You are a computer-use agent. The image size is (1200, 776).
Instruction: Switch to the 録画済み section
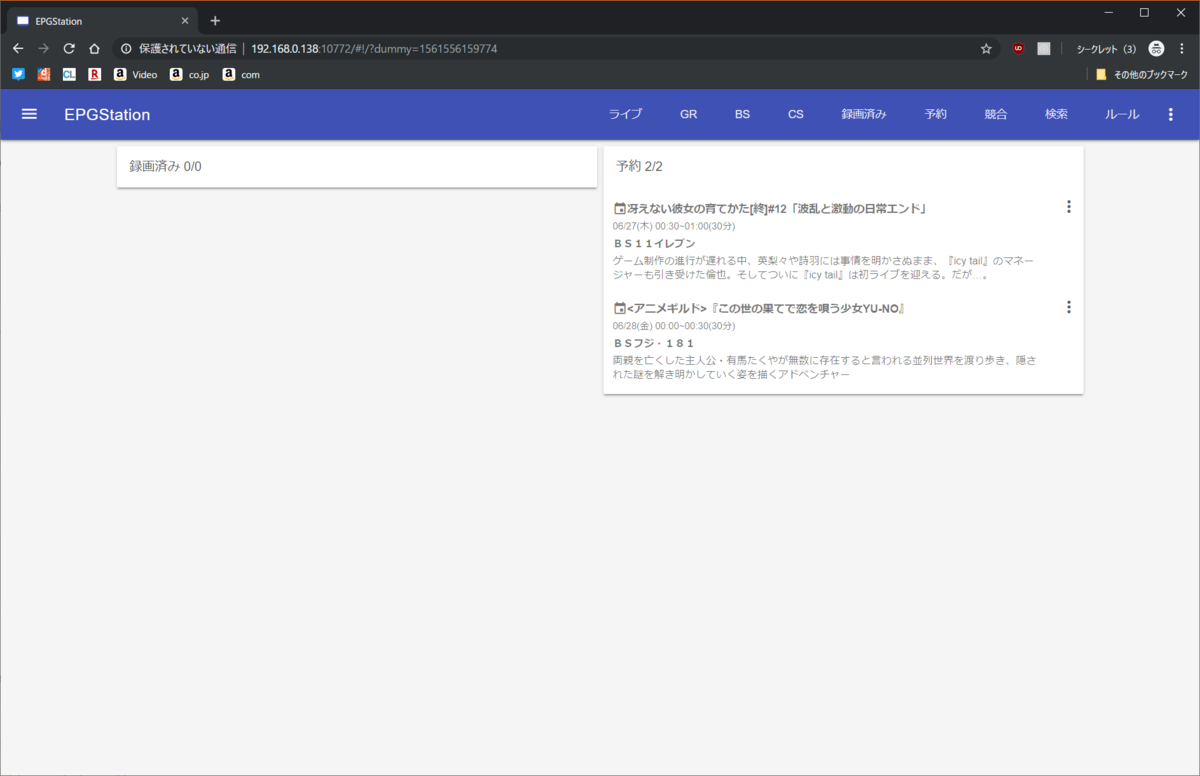tap(863, 114)
